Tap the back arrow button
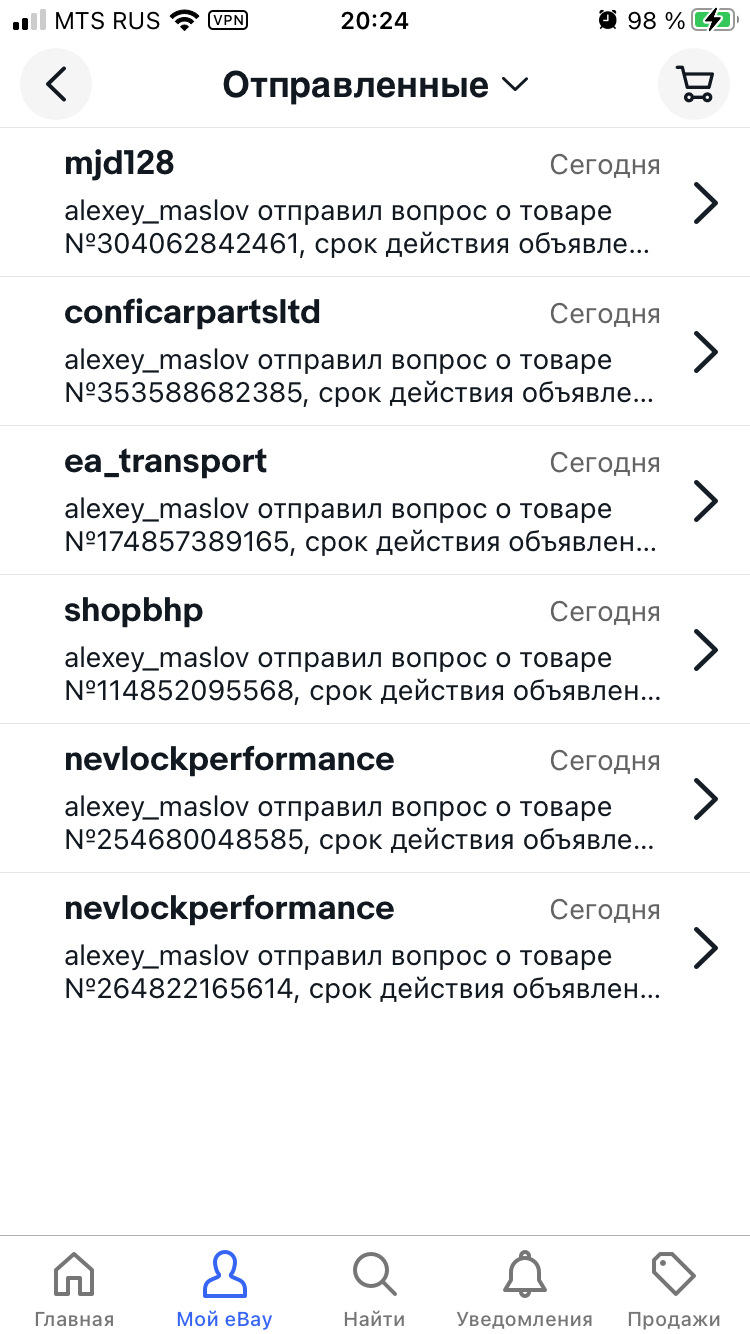The height and width of the screenshot is (1334, 750). click(56, 85)
